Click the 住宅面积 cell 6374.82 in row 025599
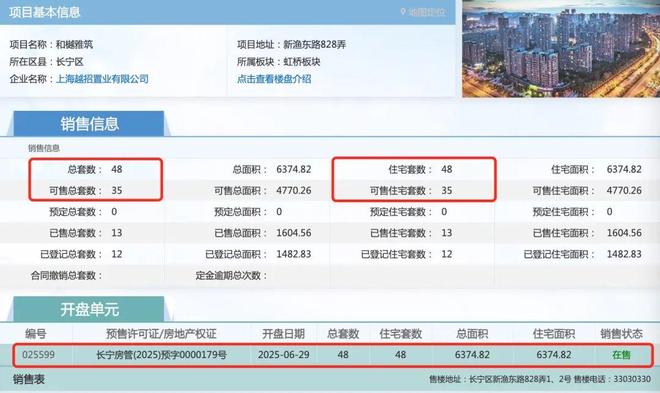Viewport: 660px width, 393px height. pyautogui.click(x=554, y=355)
